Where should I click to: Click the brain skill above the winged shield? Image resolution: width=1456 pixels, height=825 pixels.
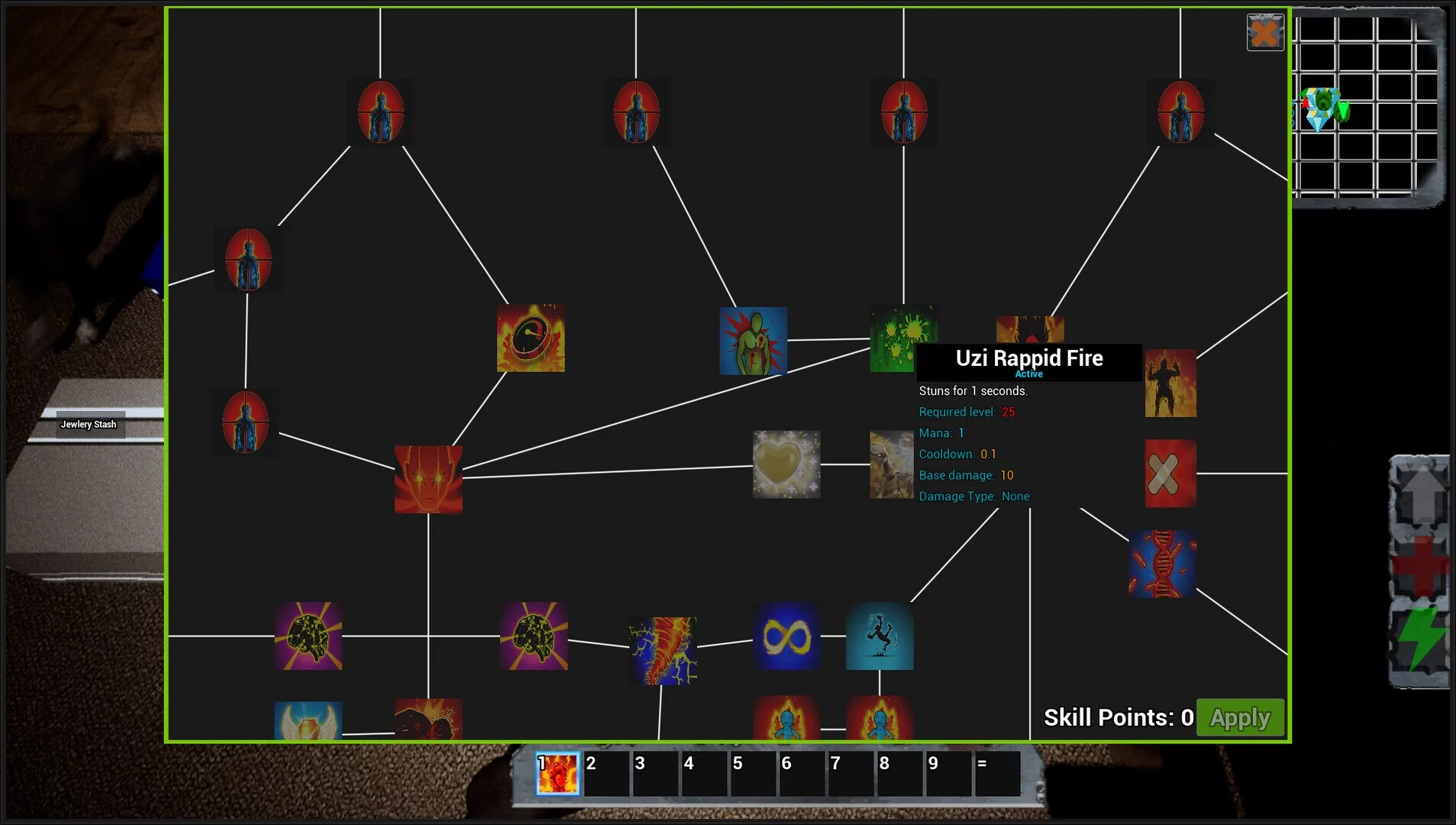click(x=308, y=636)
